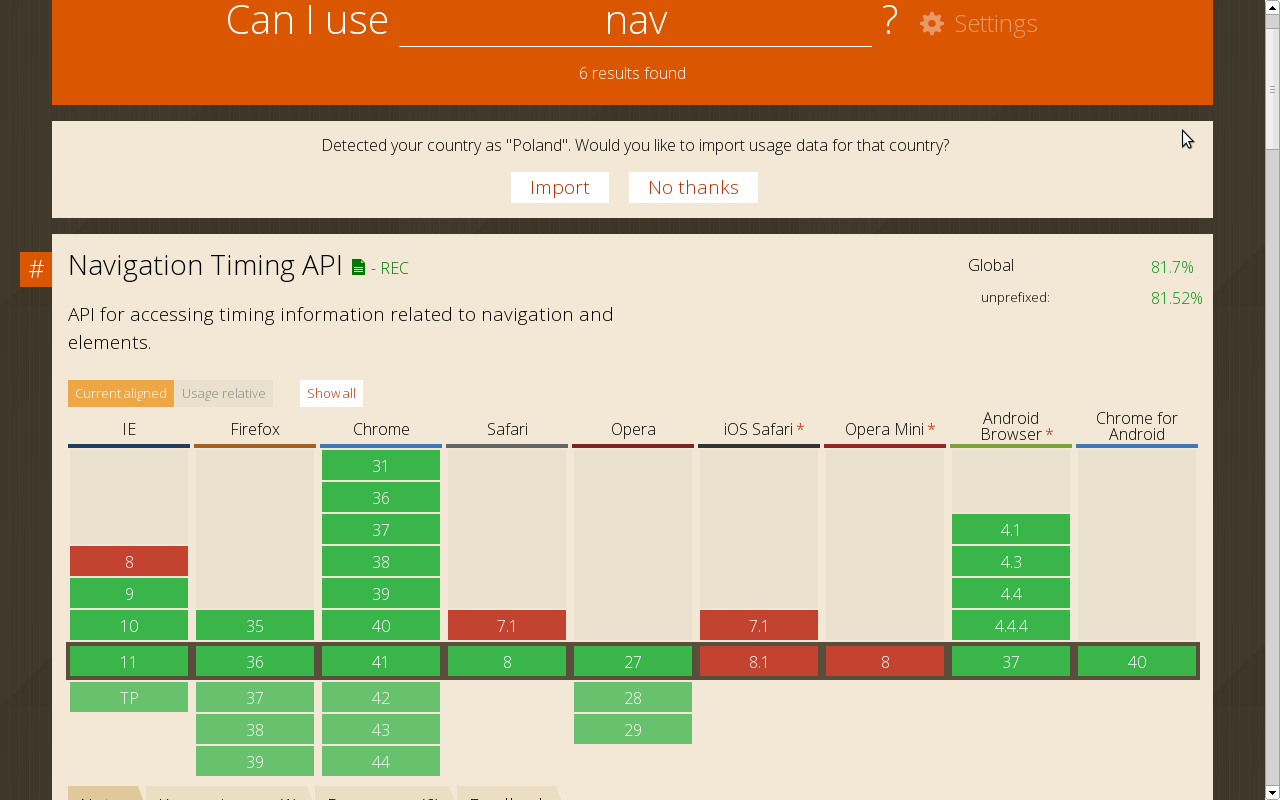Click the Firefox 35 cell

tap(255, 625)
